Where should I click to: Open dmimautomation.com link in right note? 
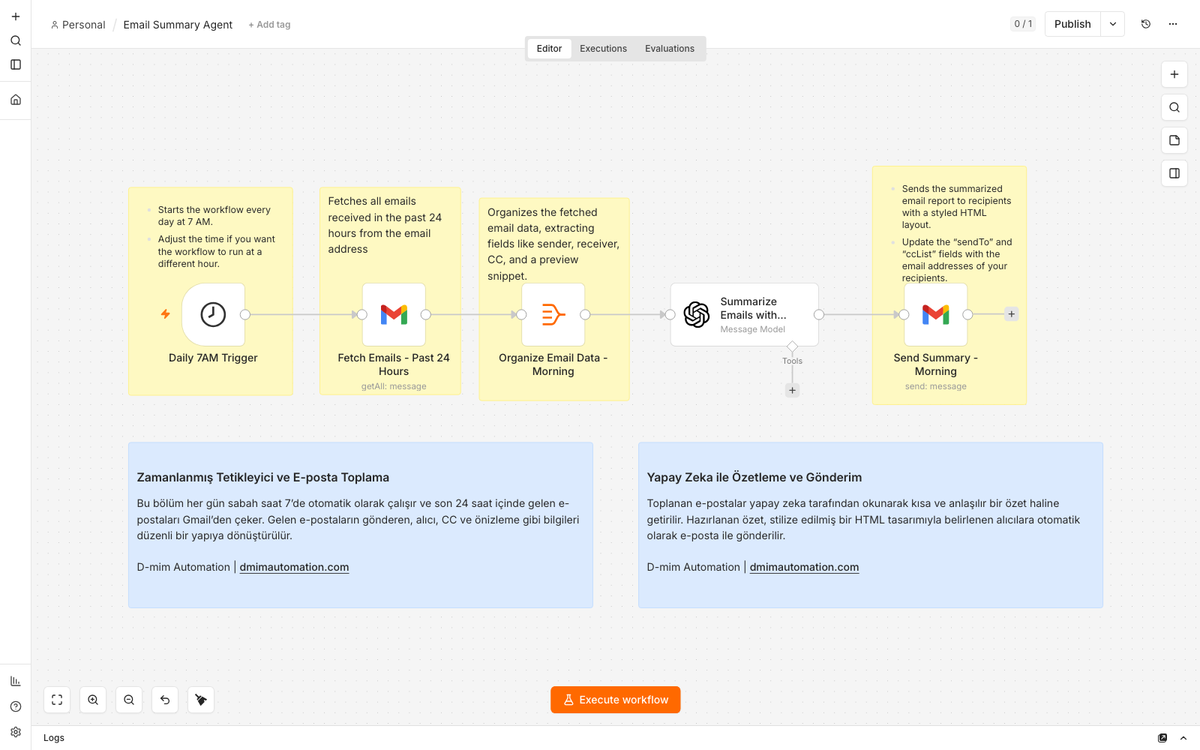tap(804, 567)
